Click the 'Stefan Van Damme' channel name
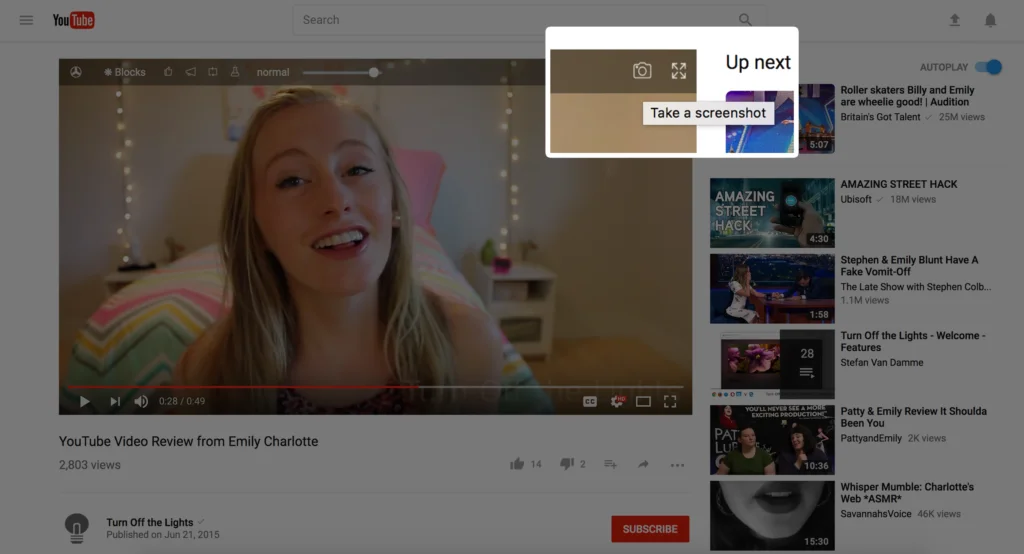 (882, 363)
